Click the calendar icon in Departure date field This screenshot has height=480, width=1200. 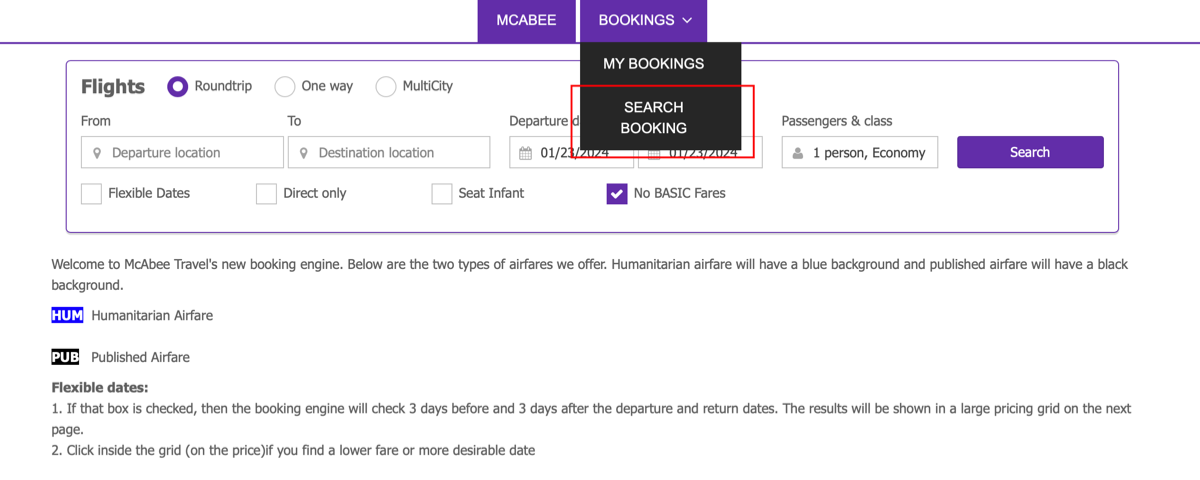pyautogui.click(x=525, y=153)
